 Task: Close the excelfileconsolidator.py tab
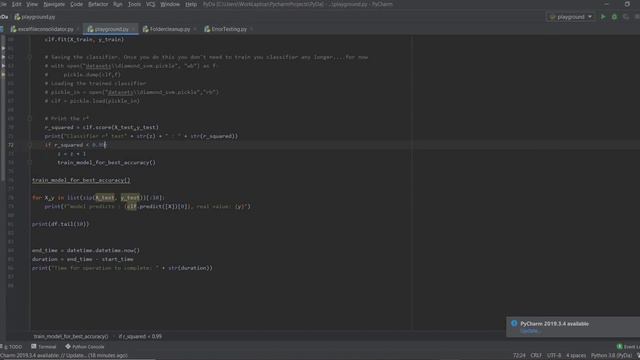pos(77,29)
